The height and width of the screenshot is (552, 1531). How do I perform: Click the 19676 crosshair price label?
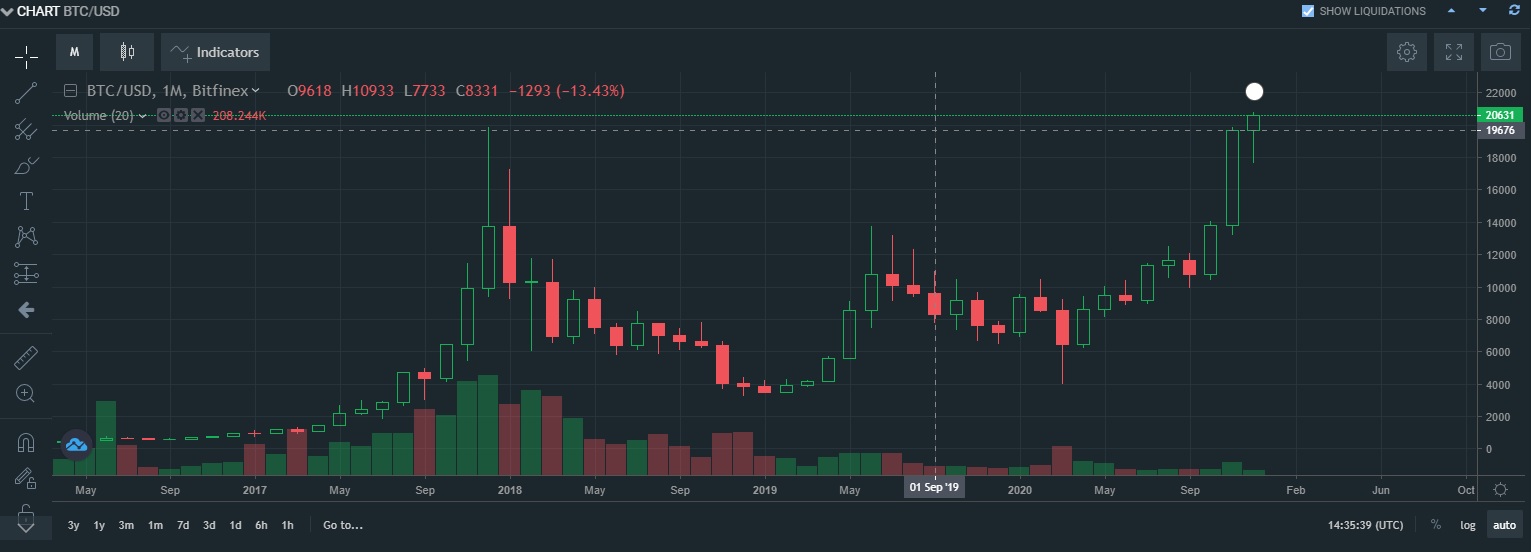(1499, 130)
